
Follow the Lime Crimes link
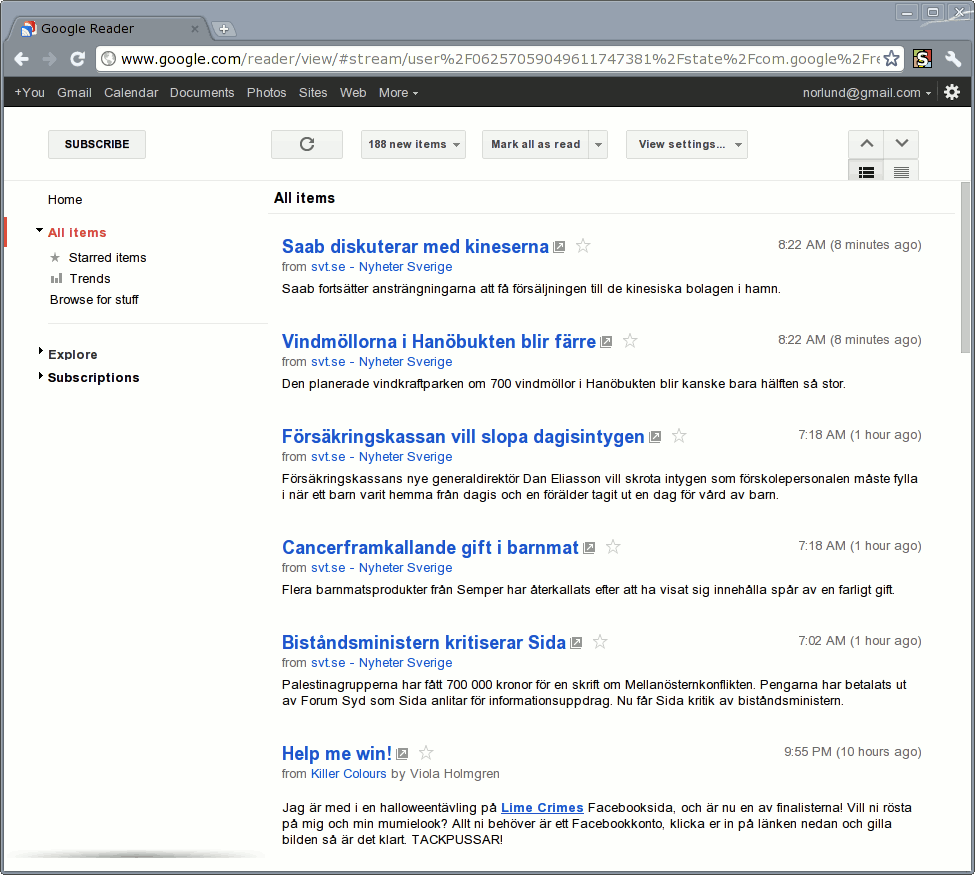542,807
